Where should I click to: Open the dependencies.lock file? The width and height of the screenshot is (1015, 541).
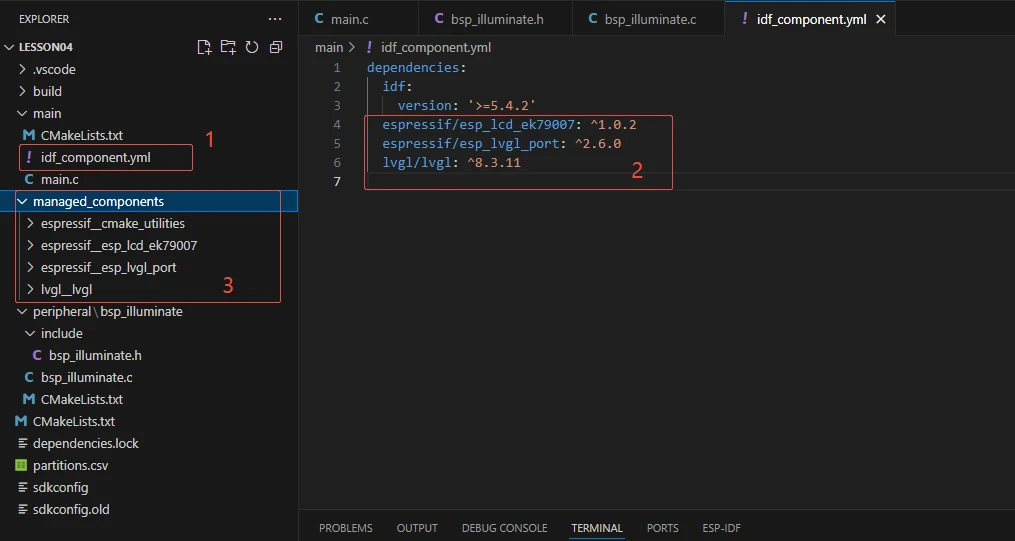pos(85,443)
